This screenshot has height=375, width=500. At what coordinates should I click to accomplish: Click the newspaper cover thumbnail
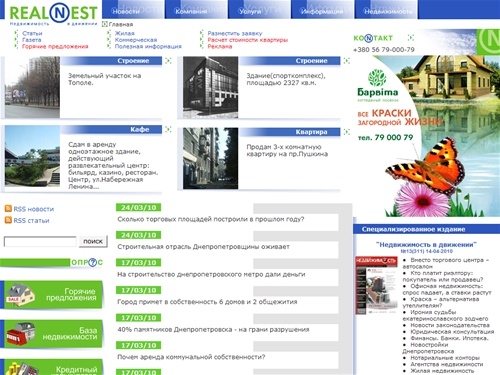(376, 285)
